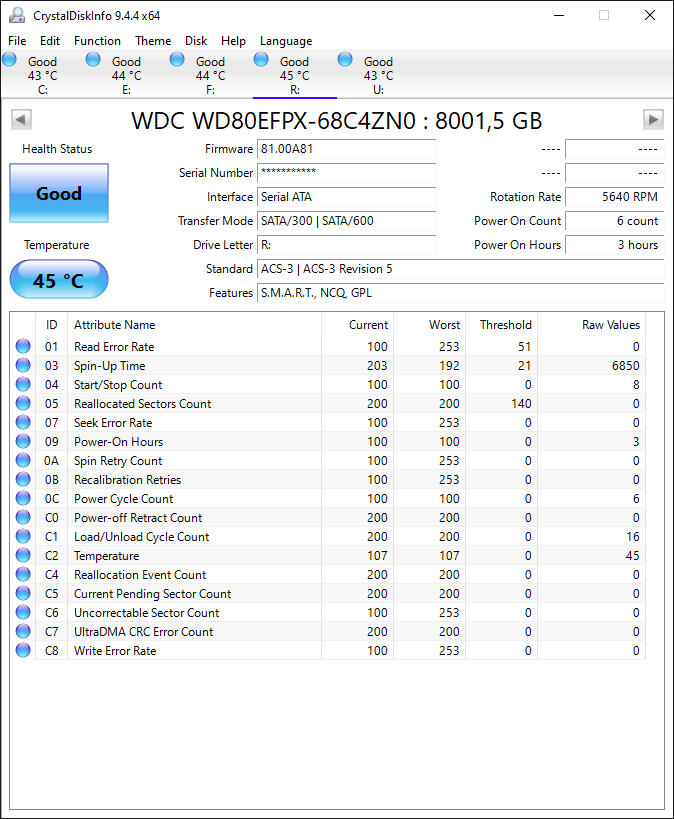Click status icon for Recalibration Retries
This screenshot has width=674, height=819.
click(x=23, y=479)
